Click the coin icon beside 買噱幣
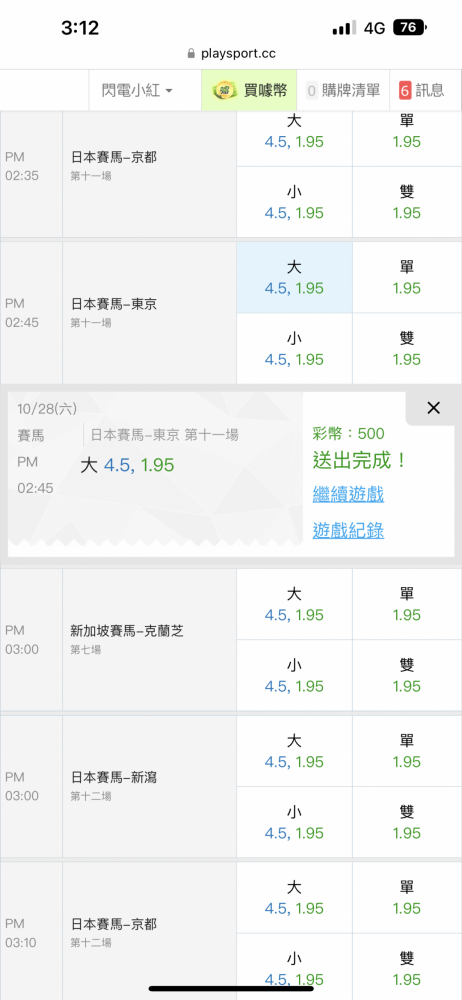Viewport: 462px width, 1000px height. 225,90
